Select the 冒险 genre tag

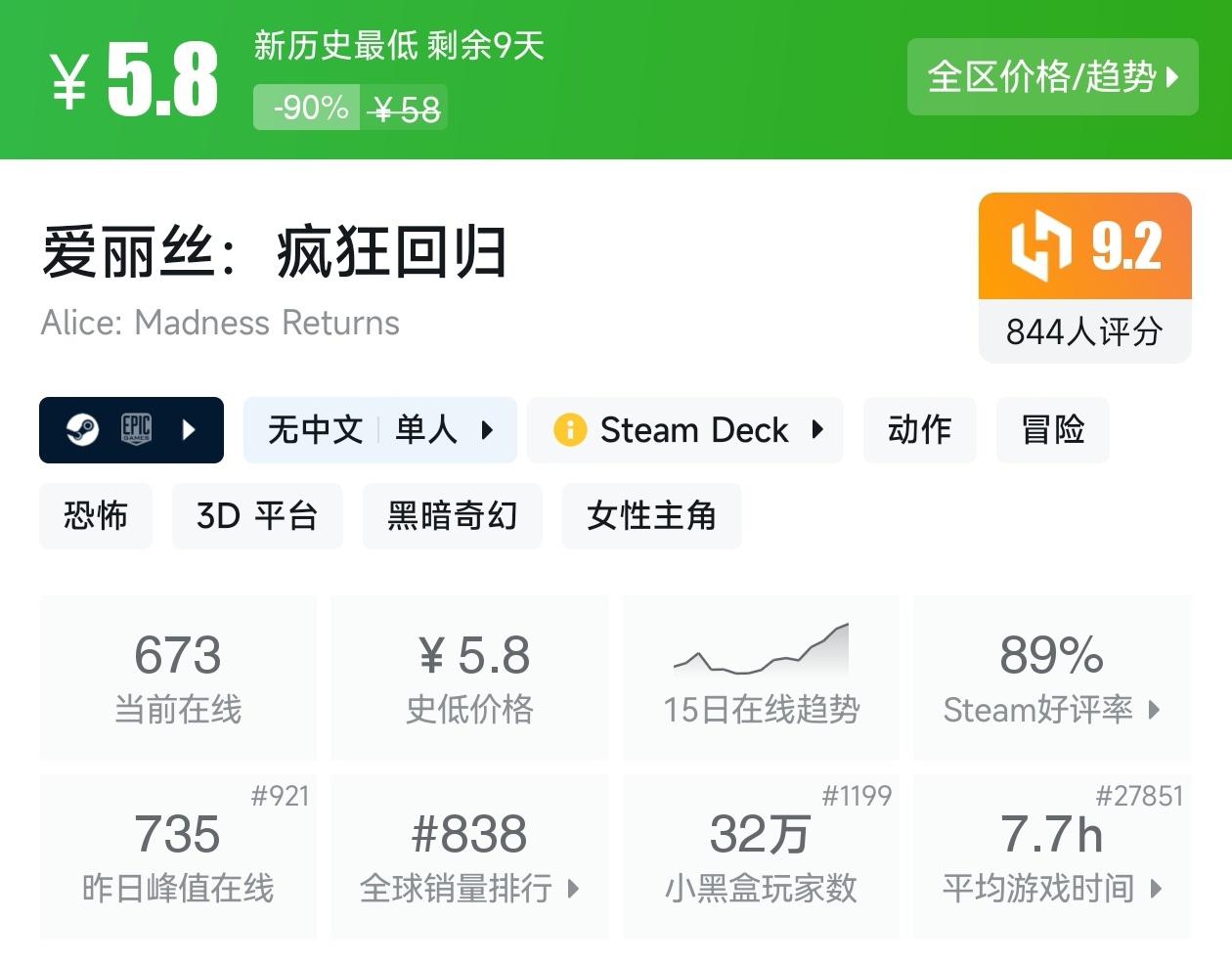coord(1052,429)
